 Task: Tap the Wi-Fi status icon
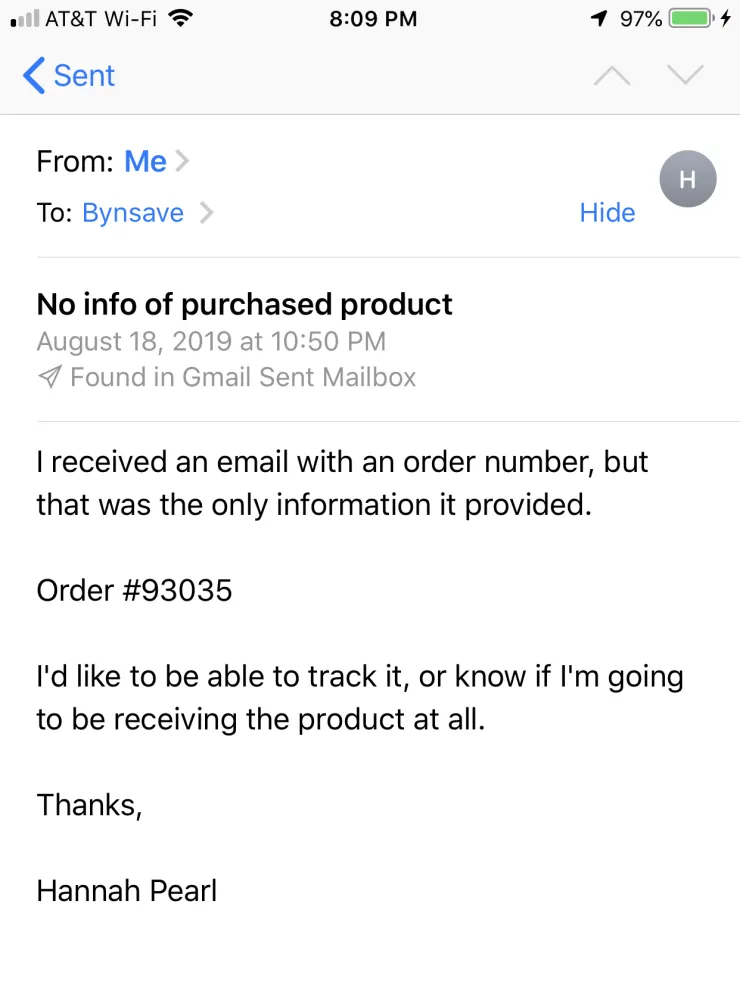pos(181,18)
